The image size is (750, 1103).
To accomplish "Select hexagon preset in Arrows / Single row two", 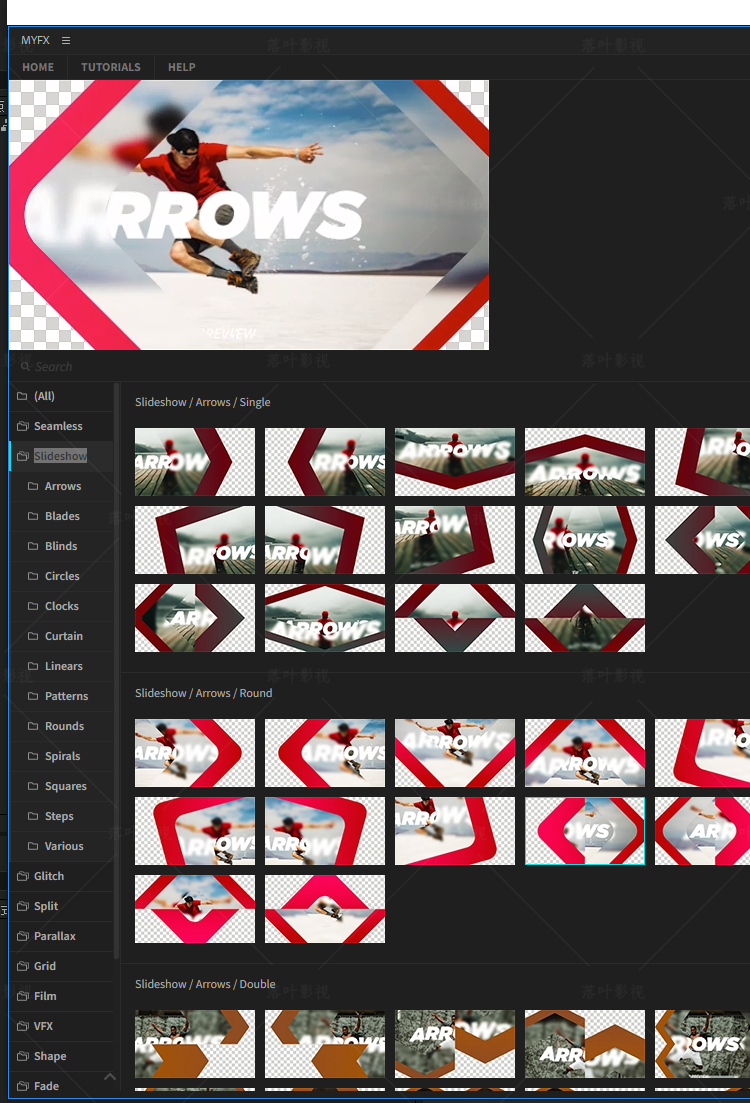I will pos(585,540).
